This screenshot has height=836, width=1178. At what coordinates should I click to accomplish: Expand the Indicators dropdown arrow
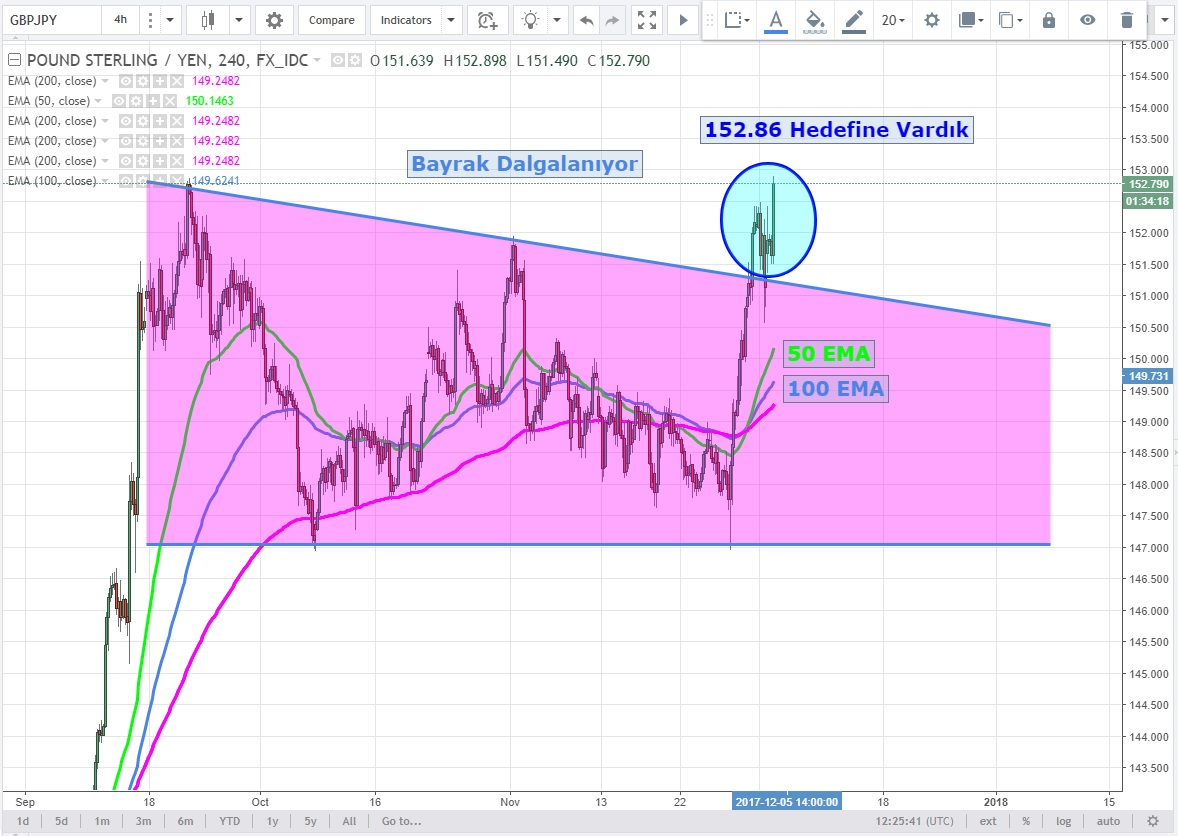451,20
